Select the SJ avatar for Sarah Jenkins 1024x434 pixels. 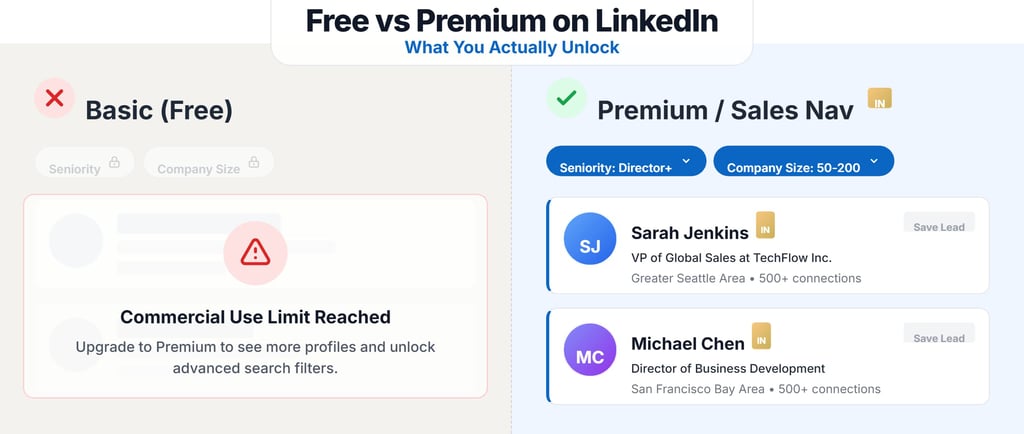pyautogui.click(x=590, y=238)
